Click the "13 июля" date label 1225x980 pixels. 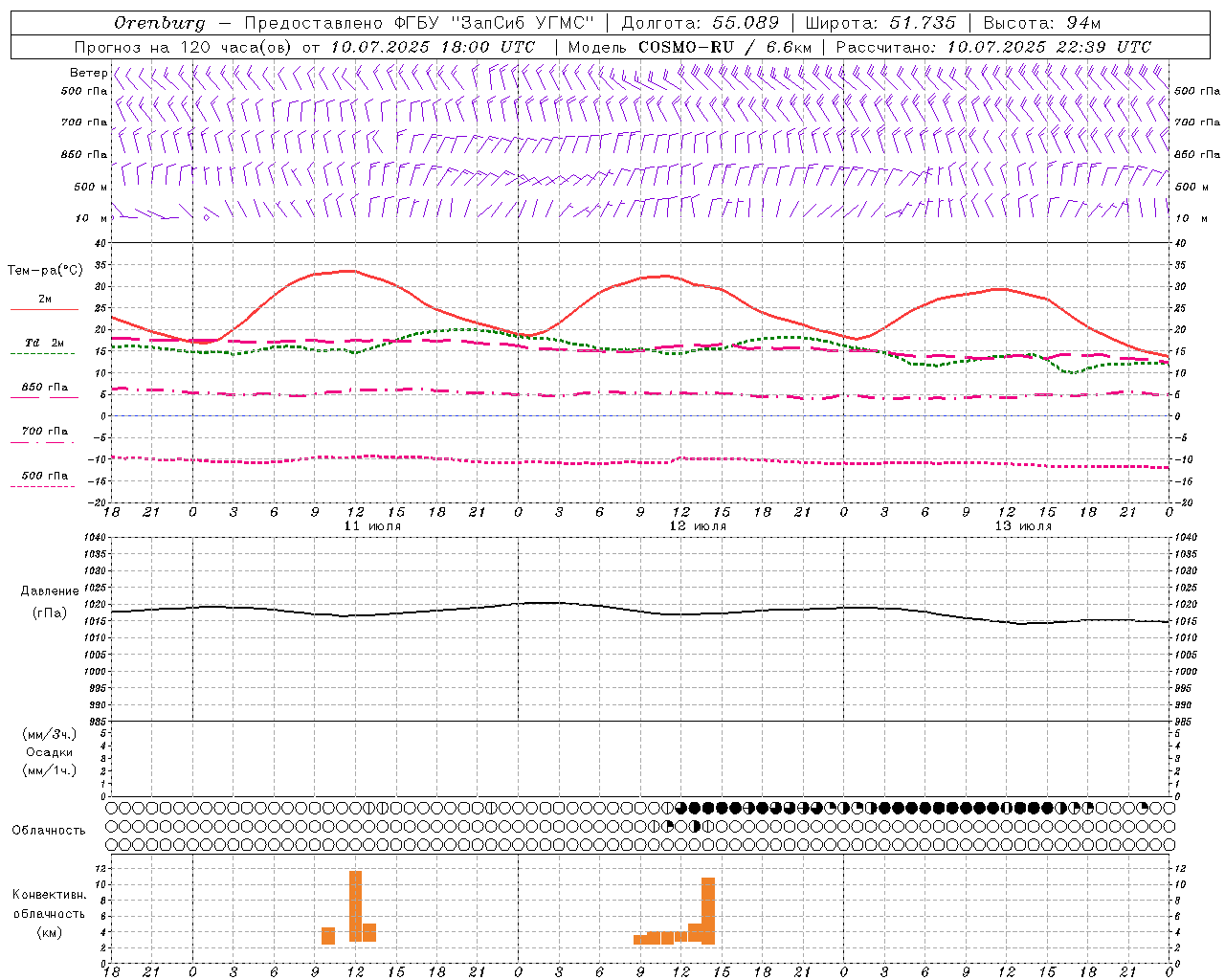click(1023, 526)
